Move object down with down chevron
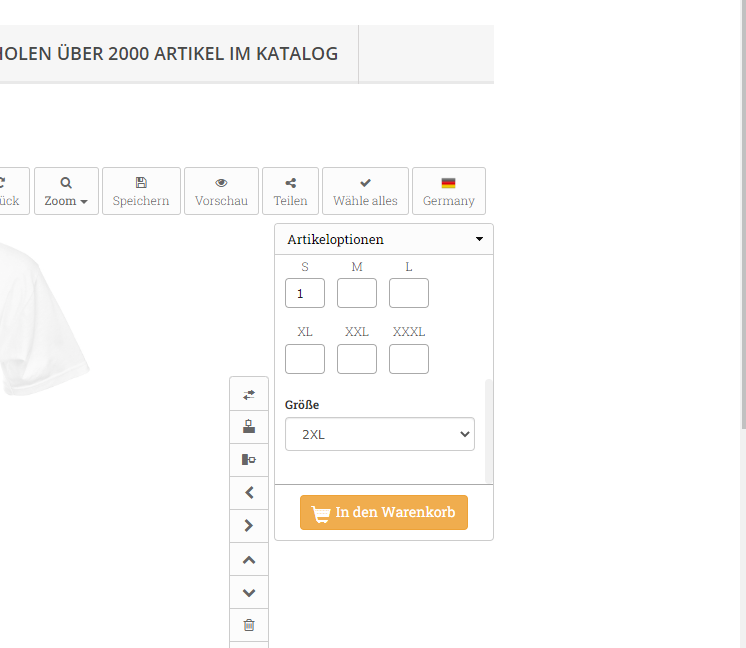Viewport: 746px width, 648px height. click(249, 592)
